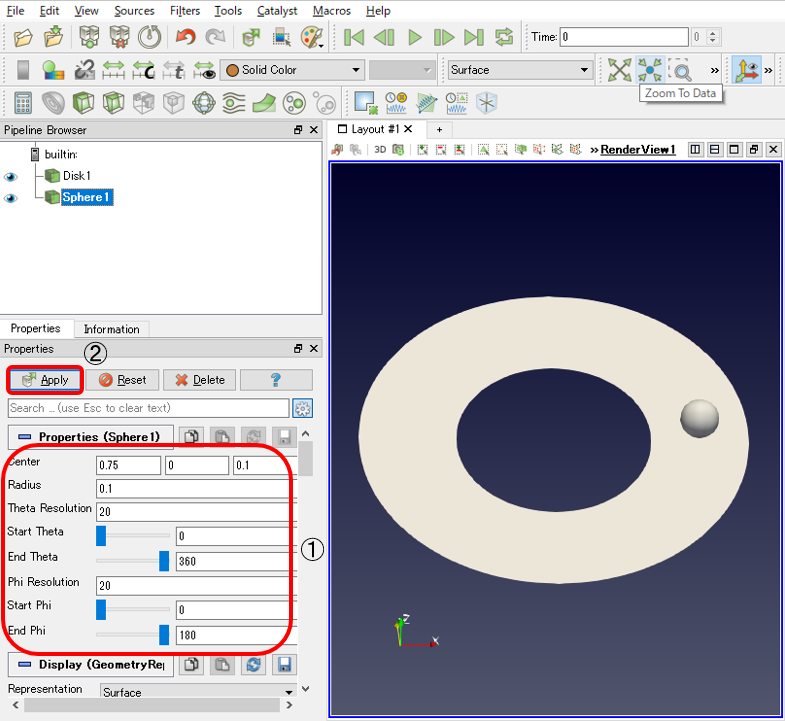Click the Stream Tracer filter icon
The height and width of the screenshot is (721, 785).
pos(233,103)
